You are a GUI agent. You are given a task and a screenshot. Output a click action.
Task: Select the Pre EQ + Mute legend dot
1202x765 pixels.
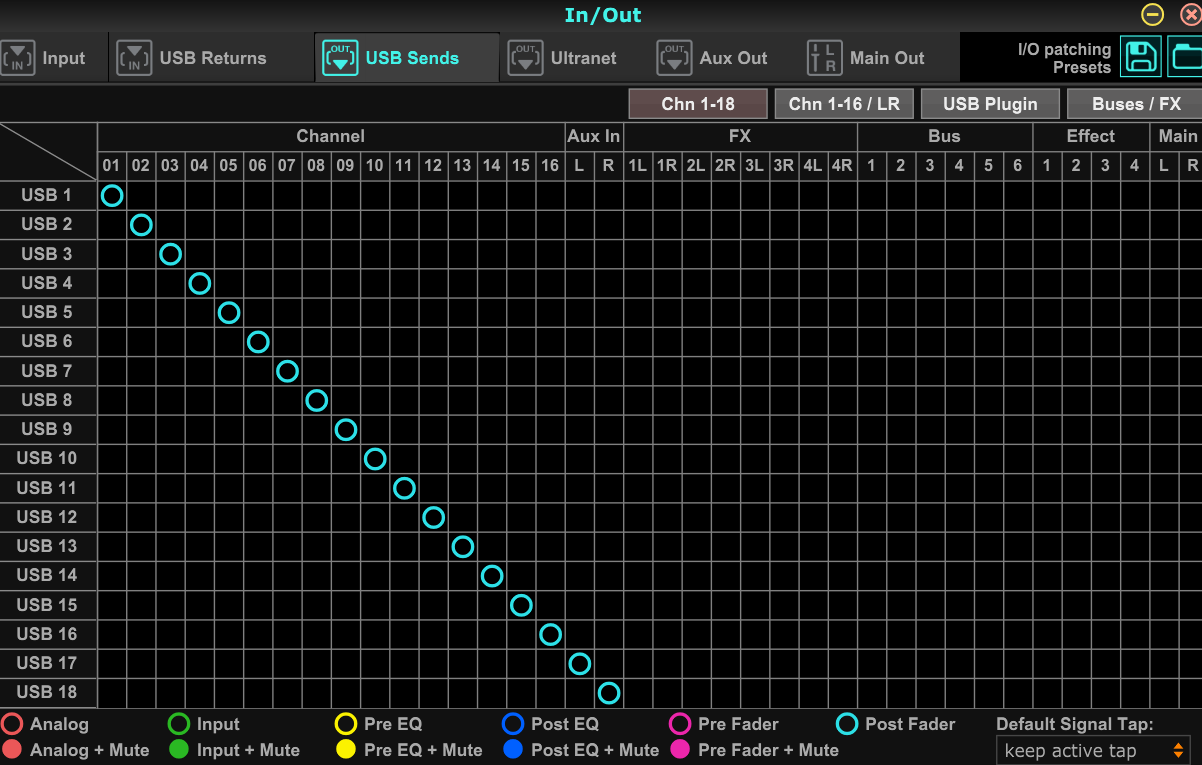click(x=346, y=750)
